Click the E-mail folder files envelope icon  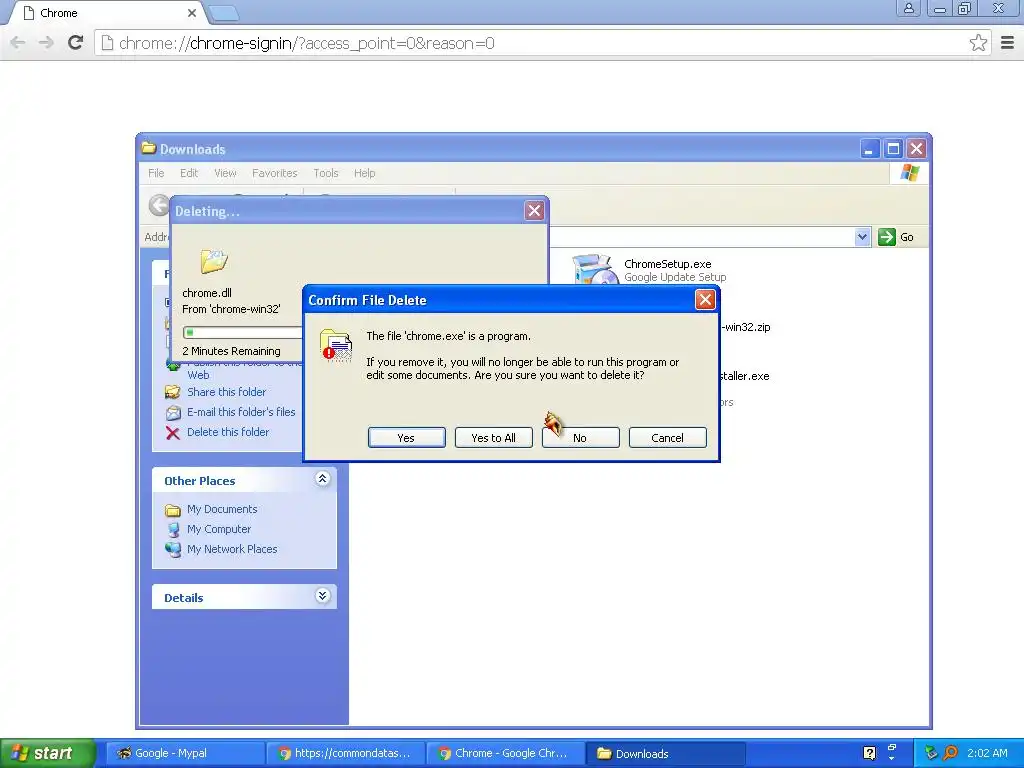(173, 413)
